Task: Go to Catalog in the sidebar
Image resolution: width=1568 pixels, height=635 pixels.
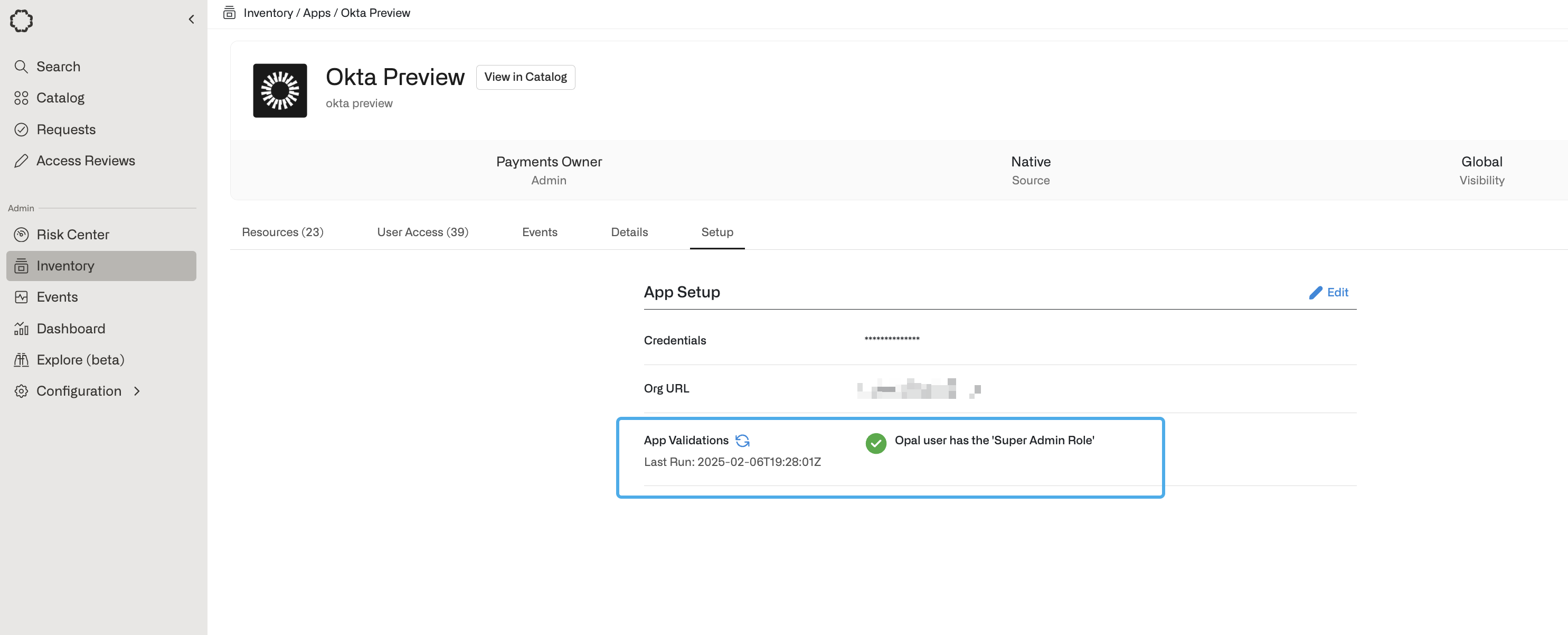Action: (x=60, y=98)
